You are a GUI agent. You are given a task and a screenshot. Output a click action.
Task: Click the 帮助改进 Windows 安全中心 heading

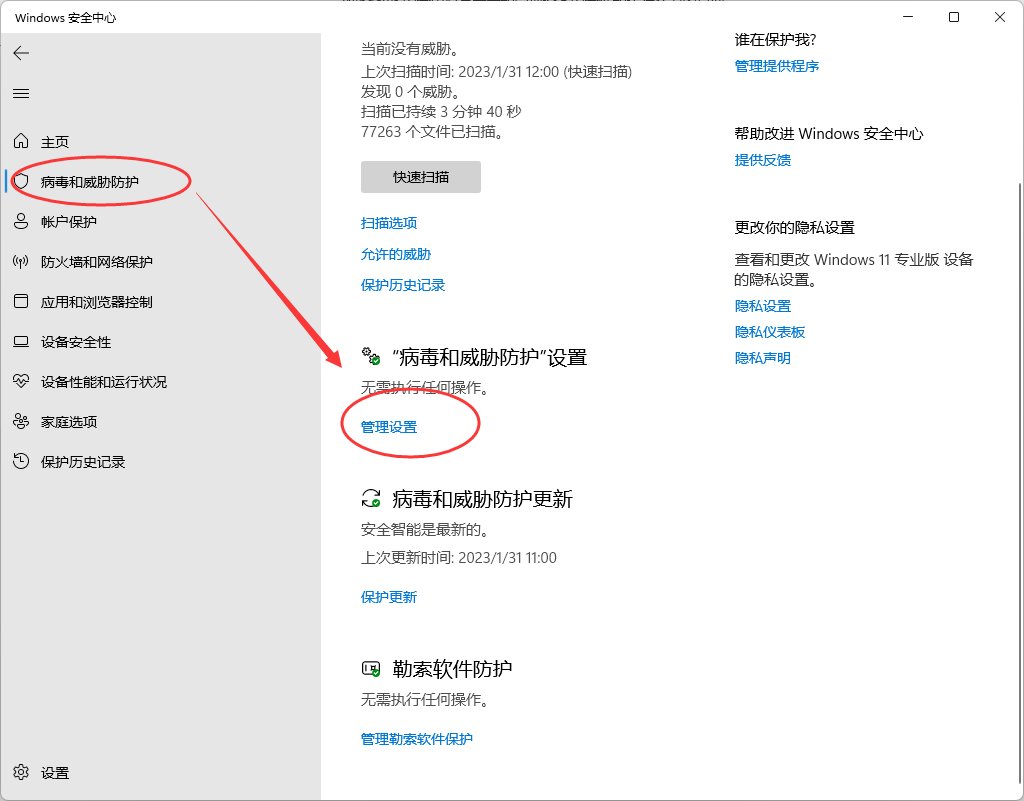pos(829,134)
